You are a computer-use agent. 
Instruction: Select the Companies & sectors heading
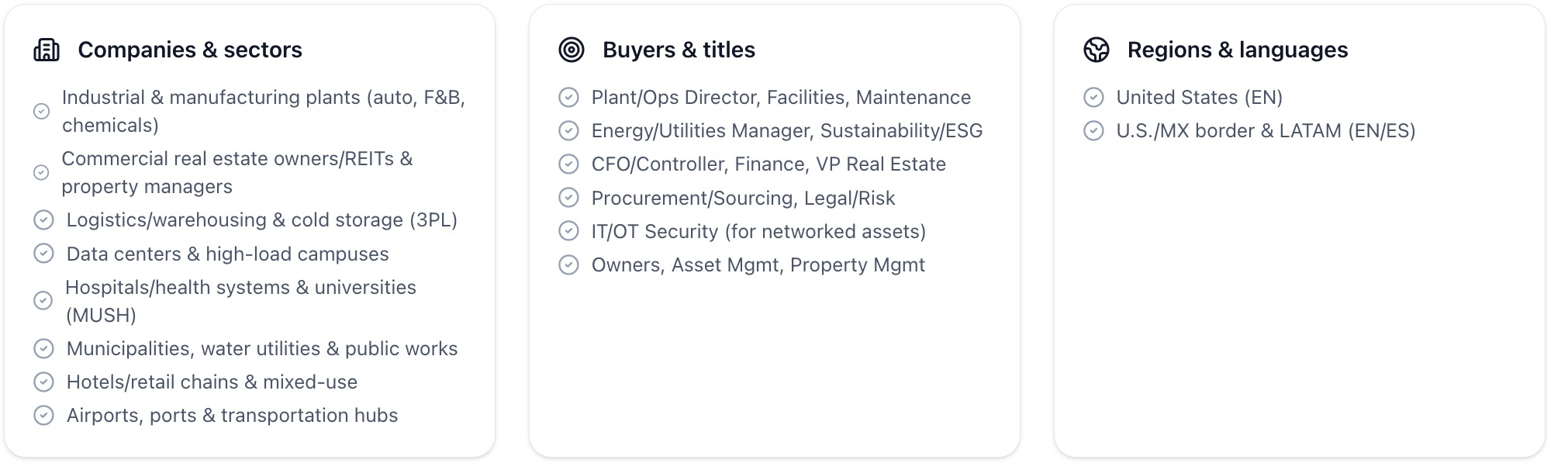click(190, 50)
